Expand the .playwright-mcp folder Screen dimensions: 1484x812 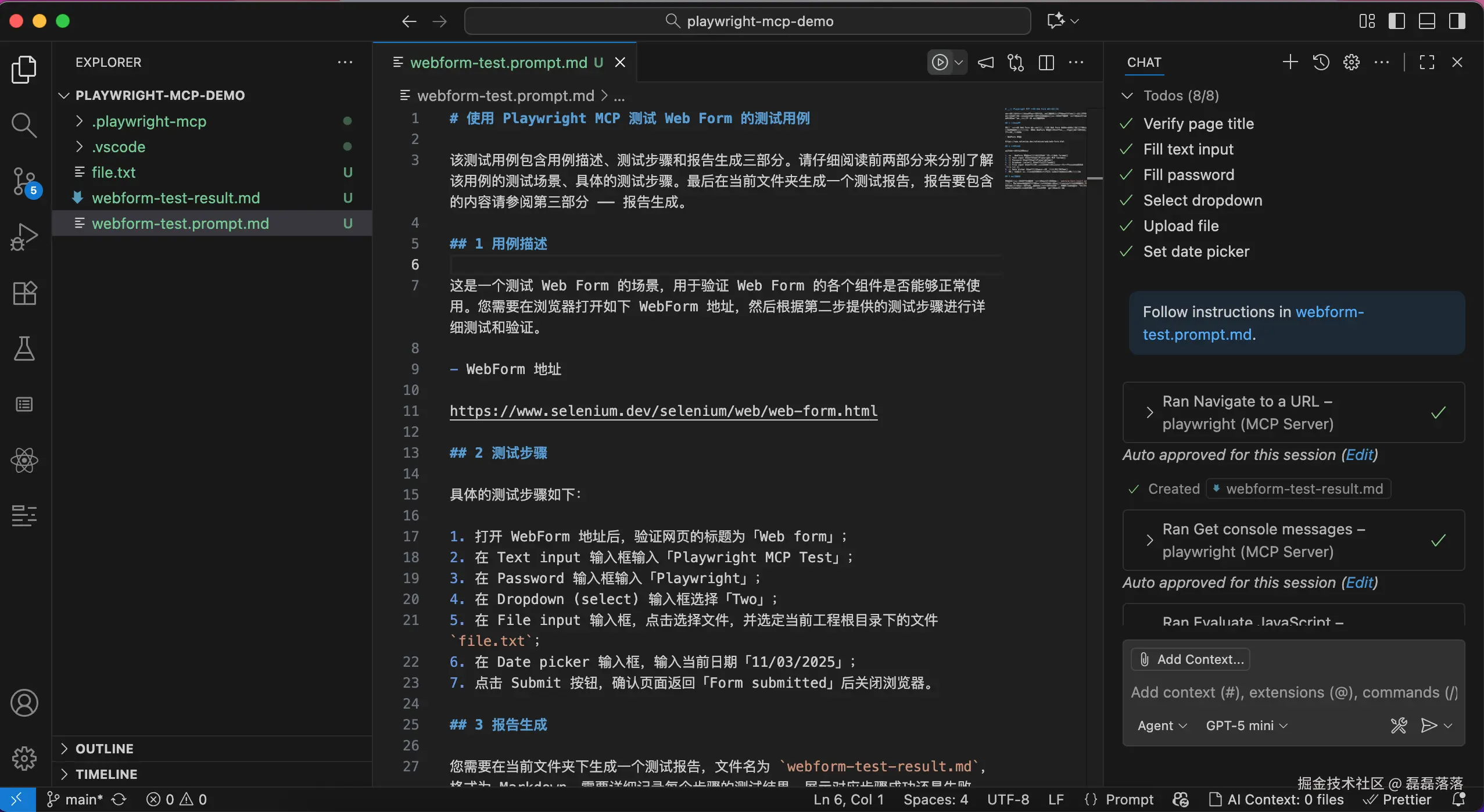coord(149,121)
